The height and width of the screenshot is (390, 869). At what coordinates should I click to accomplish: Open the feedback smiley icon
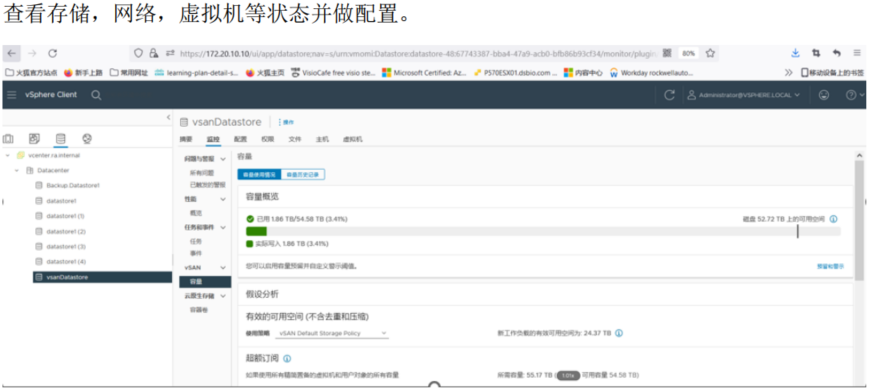click(x=824, y=95)
